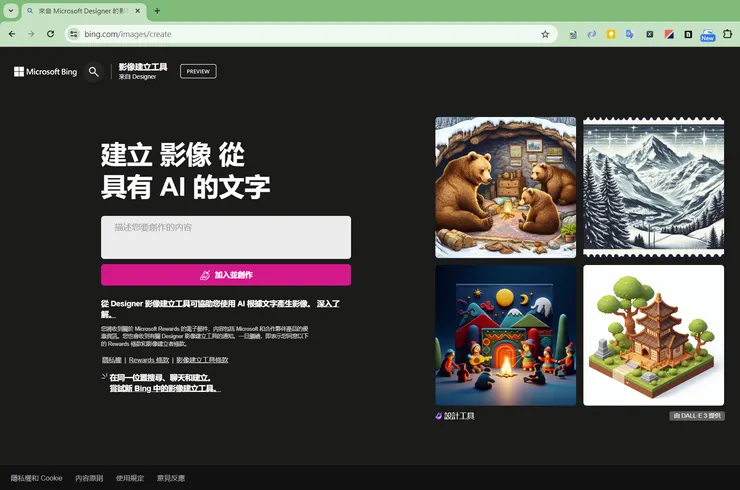Reload the current page

(50, 34)
